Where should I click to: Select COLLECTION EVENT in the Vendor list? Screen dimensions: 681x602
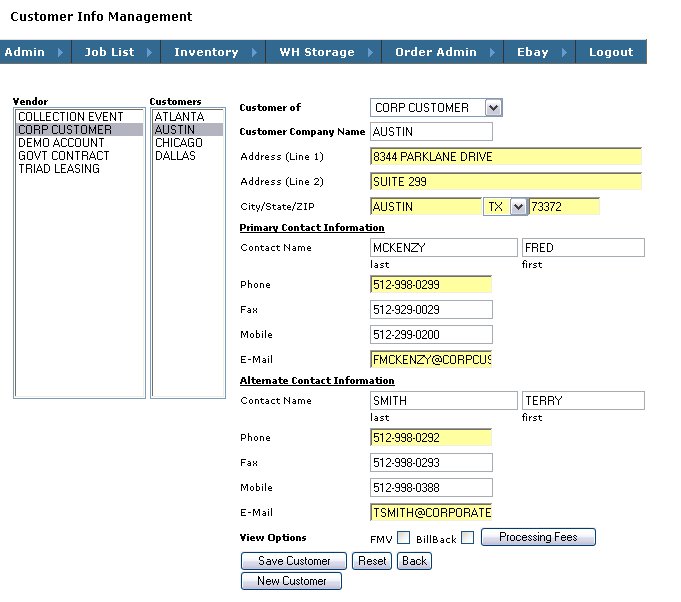pos(79,117)
